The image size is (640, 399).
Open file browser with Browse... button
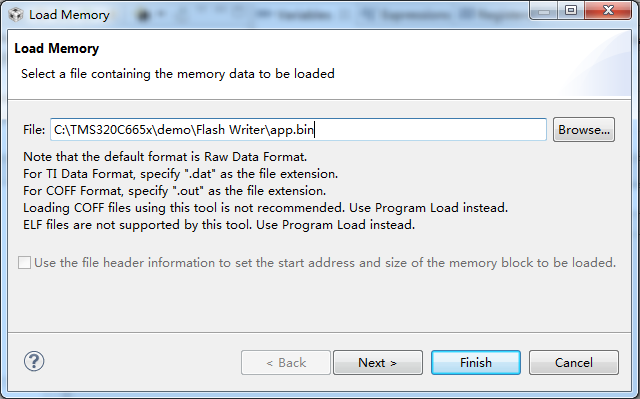(x=584, y=130)
